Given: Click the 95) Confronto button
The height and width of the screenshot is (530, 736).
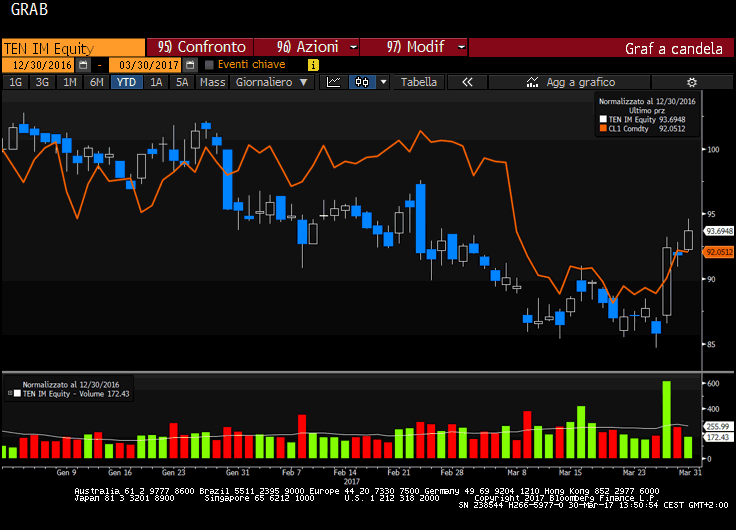Looking at the screenshot, I should click(200, 47).
